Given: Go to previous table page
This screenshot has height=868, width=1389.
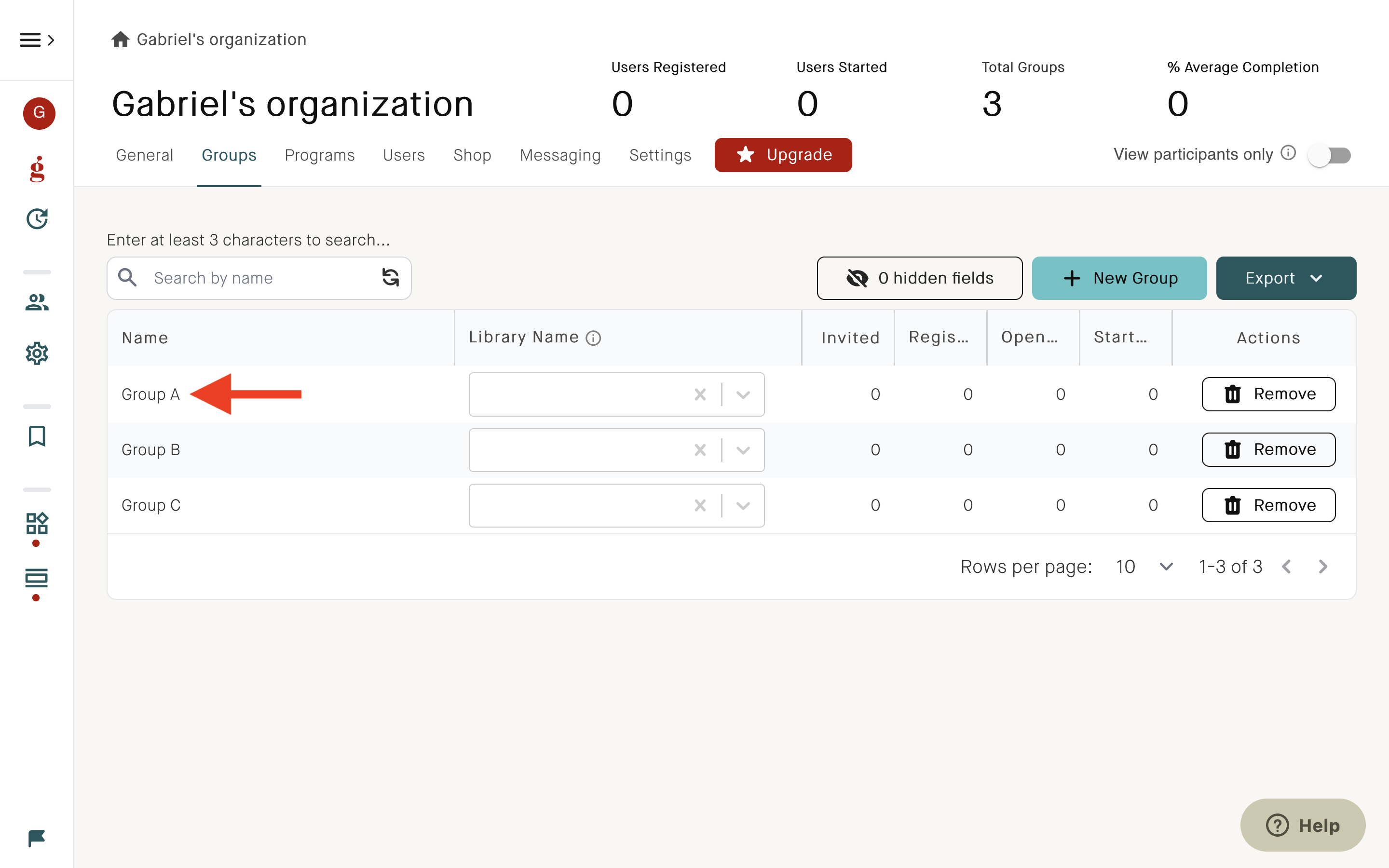Looking at the screenshot, I should [x=1287, y=567].
